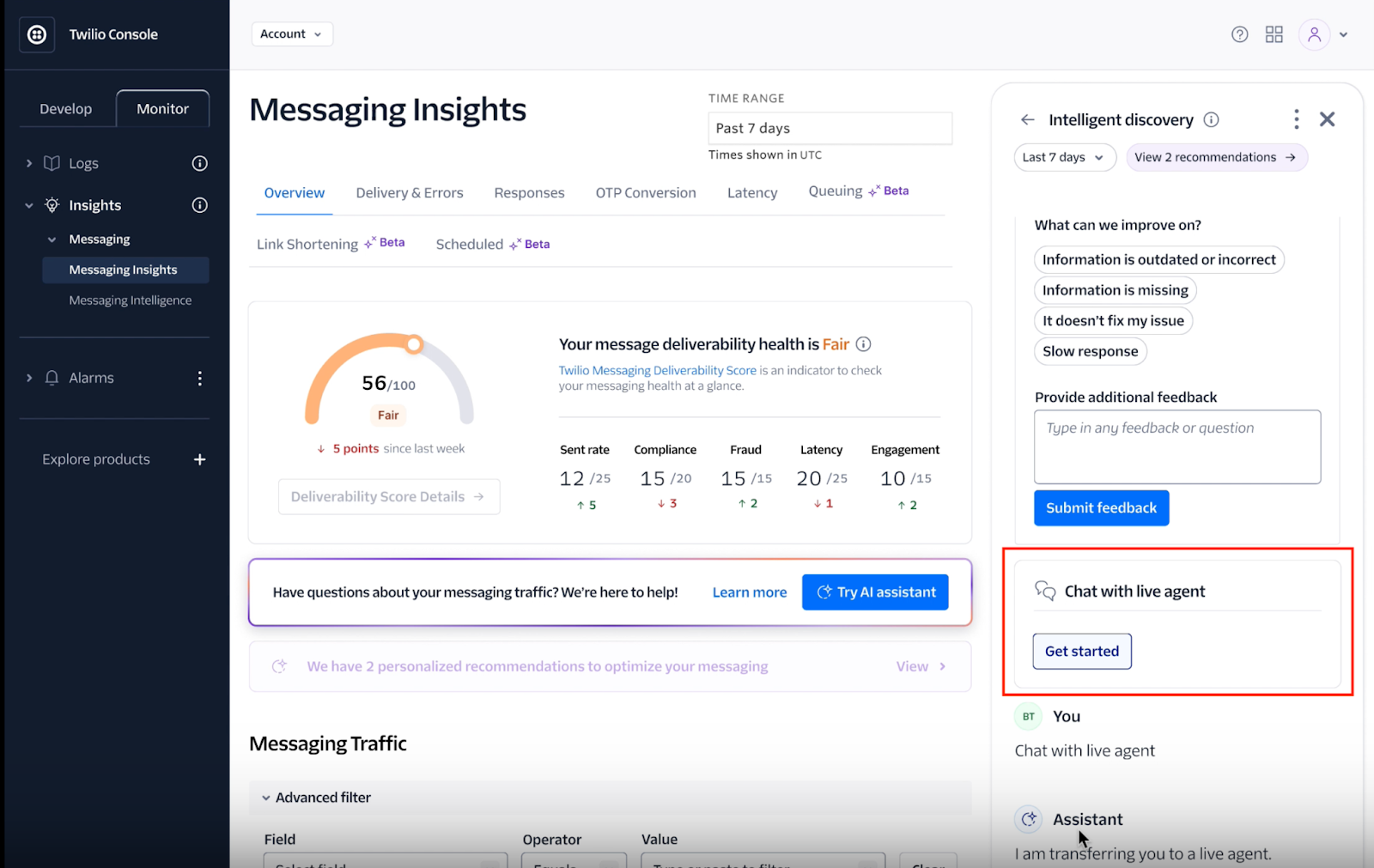
Task: Select 'Information is outdated or incorrect' chip
Action: tap(1159, 259)
